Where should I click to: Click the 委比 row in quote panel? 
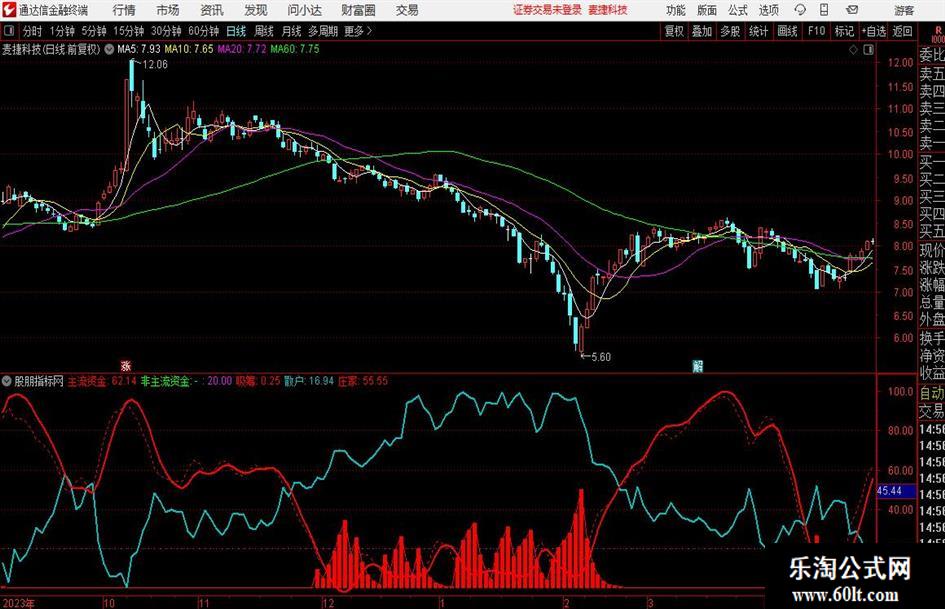(931, 55)
